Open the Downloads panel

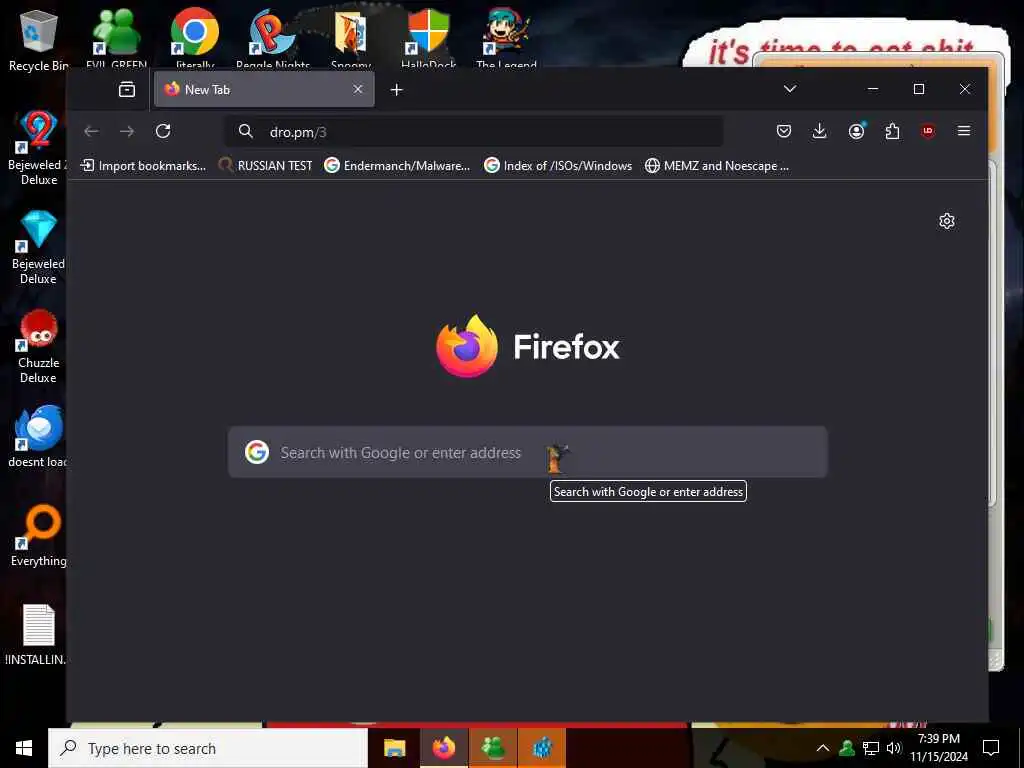[x=819, y=131]
